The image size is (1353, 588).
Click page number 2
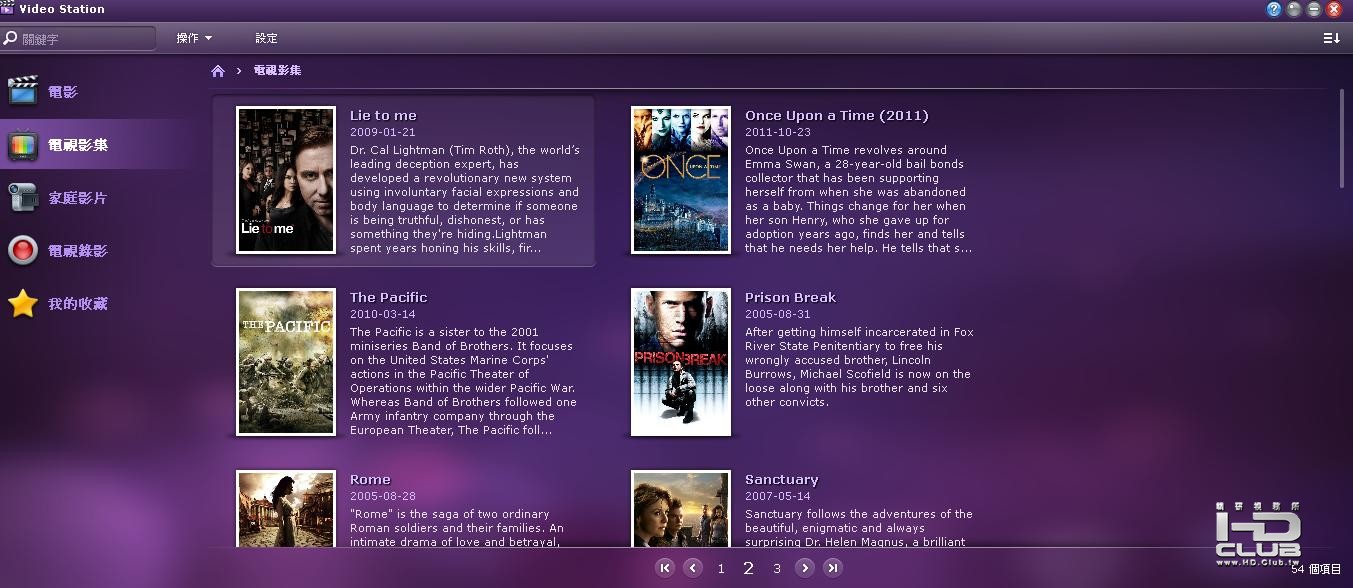(x=748, y=568)
